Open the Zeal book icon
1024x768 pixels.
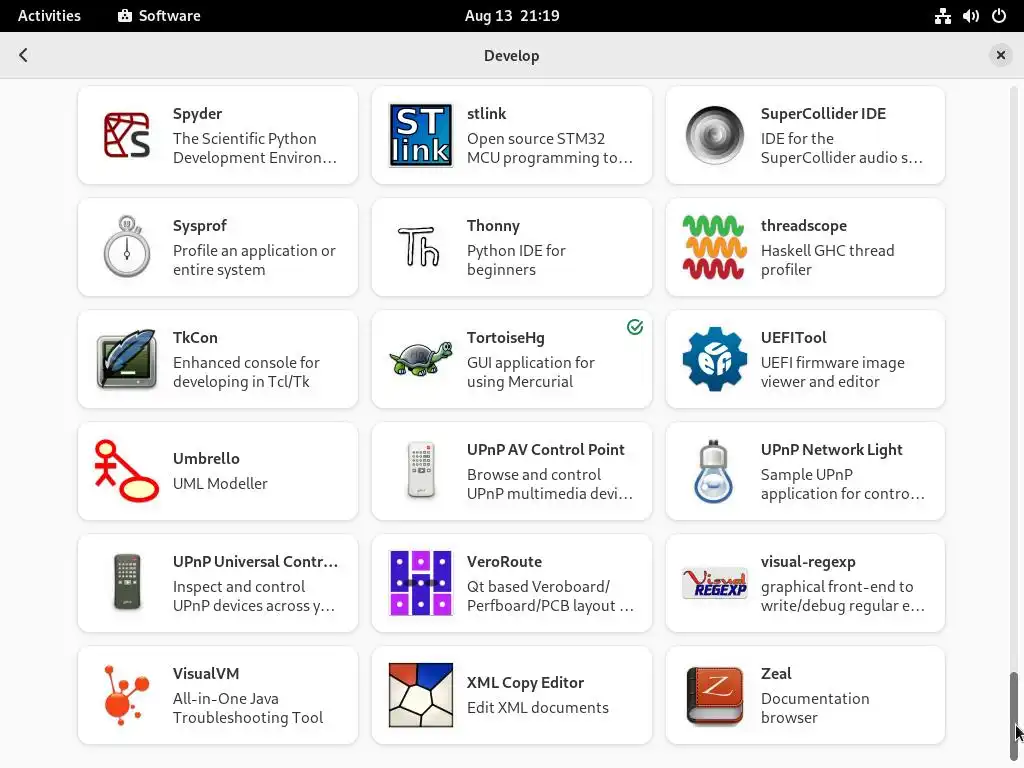(x=715, y=695)
